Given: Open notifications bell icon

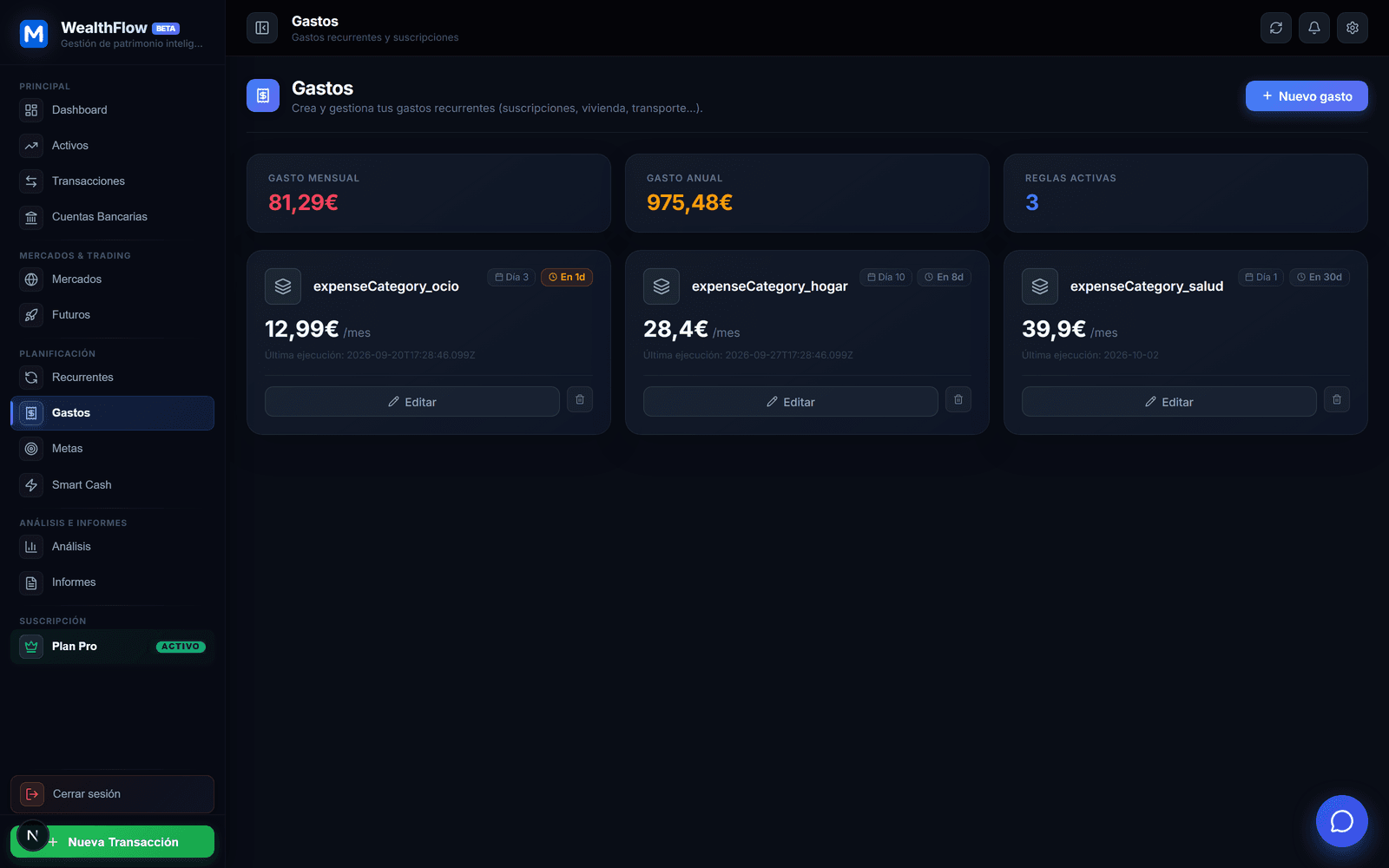Looking at the screenshot, I should 1314,28.
